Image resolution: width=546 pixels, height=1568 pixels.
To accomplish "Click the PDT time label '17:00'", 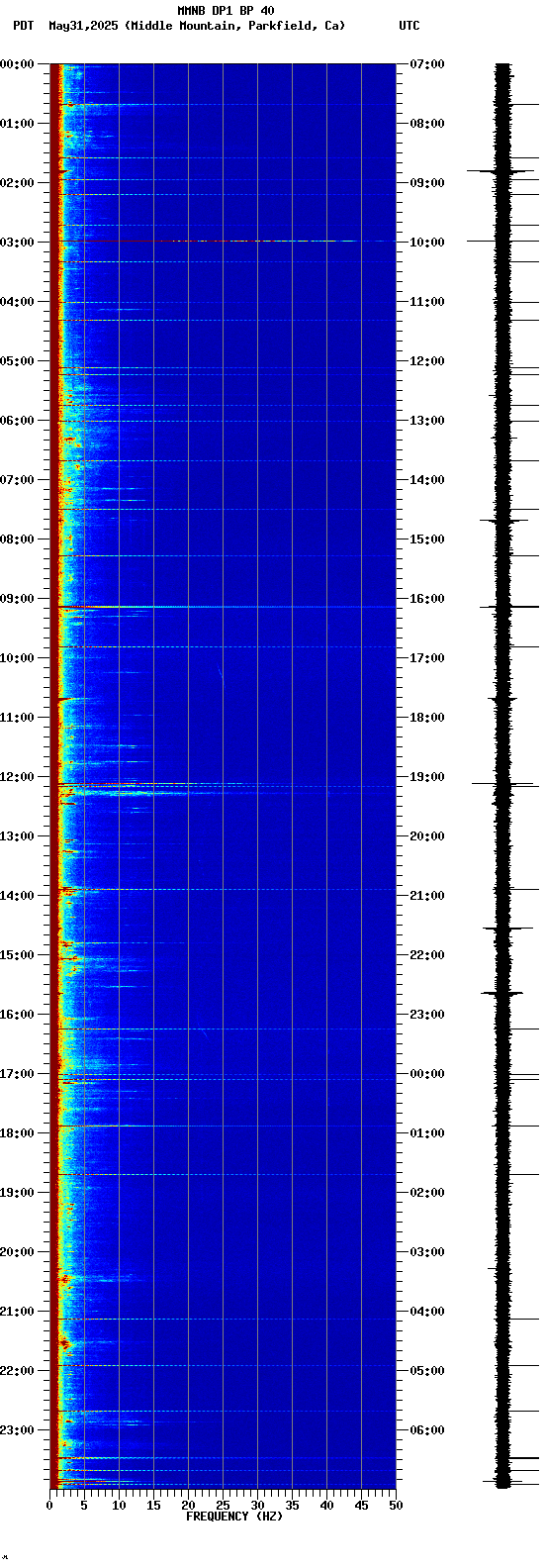I will tap(17, 1074).
